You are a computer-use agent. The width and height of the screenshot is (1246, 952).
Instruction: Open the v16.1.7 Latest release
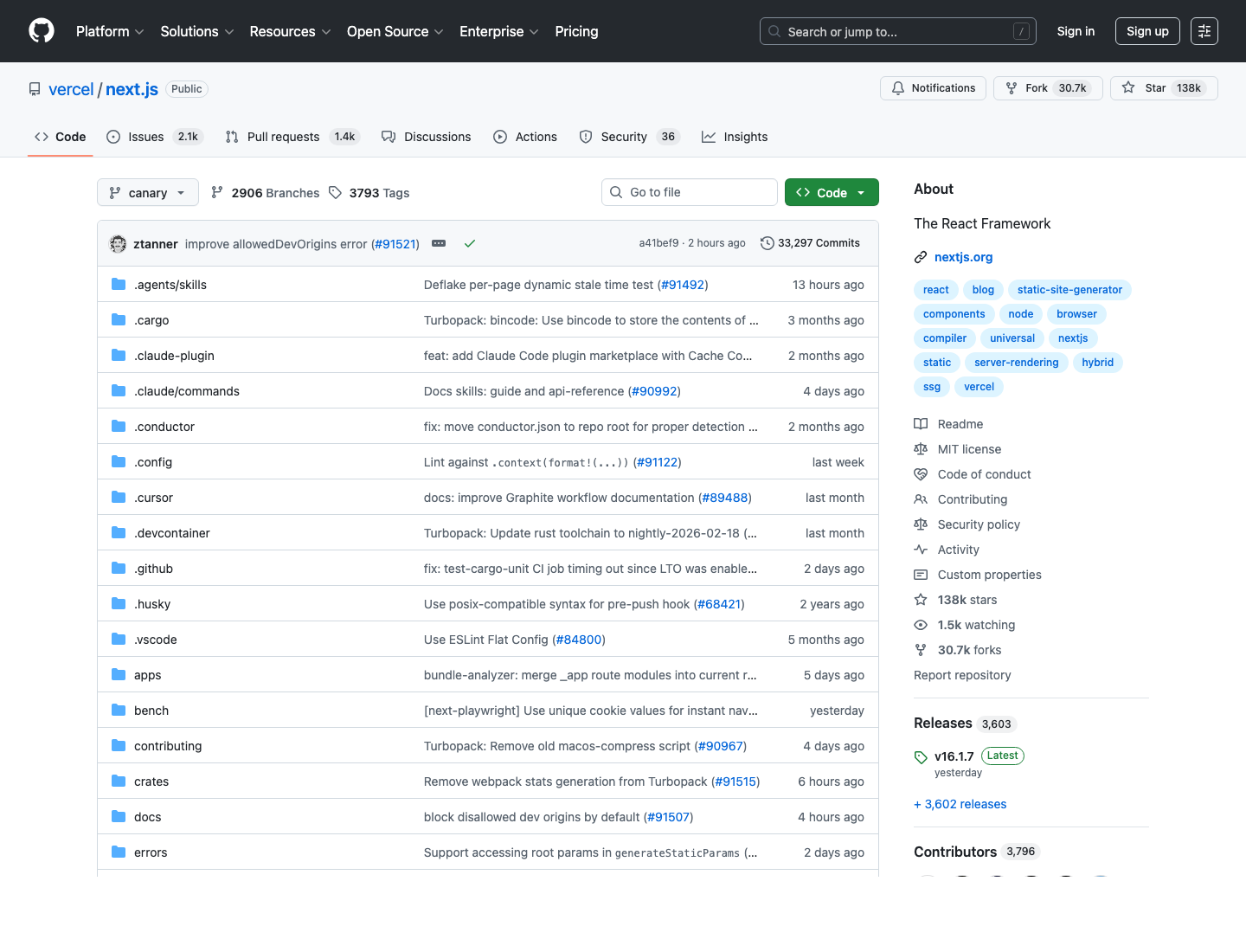(x=954, y=756)
